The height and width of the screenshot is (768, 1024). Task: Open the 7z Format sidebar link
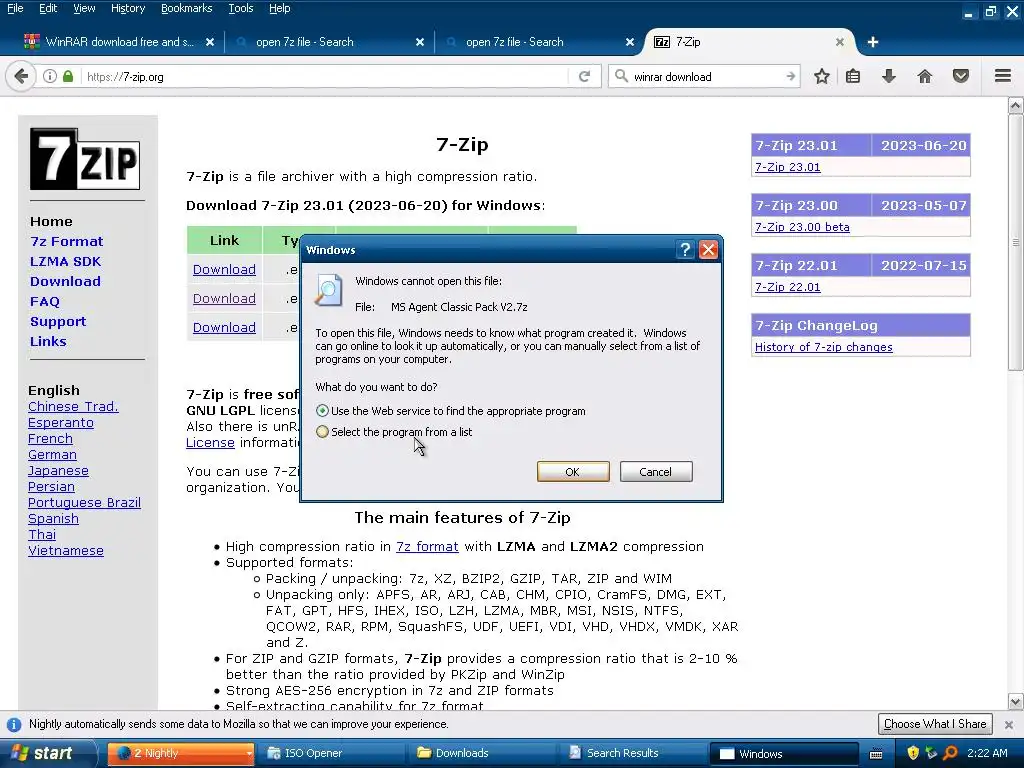(x=67, y=241)
